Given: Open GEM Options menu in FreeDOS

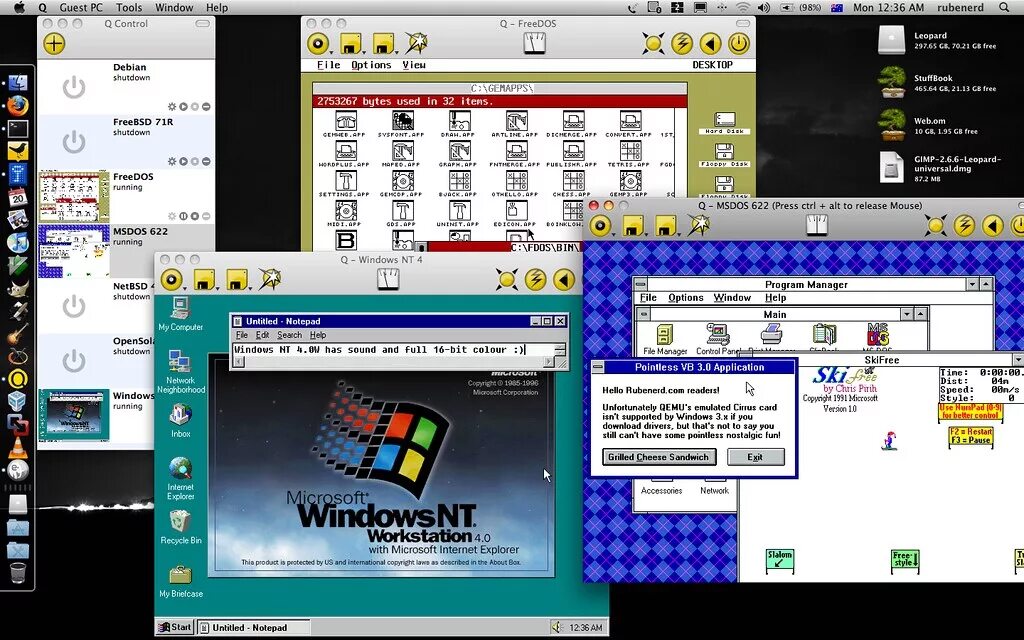Looking at the screenshot, I should 371,65.
